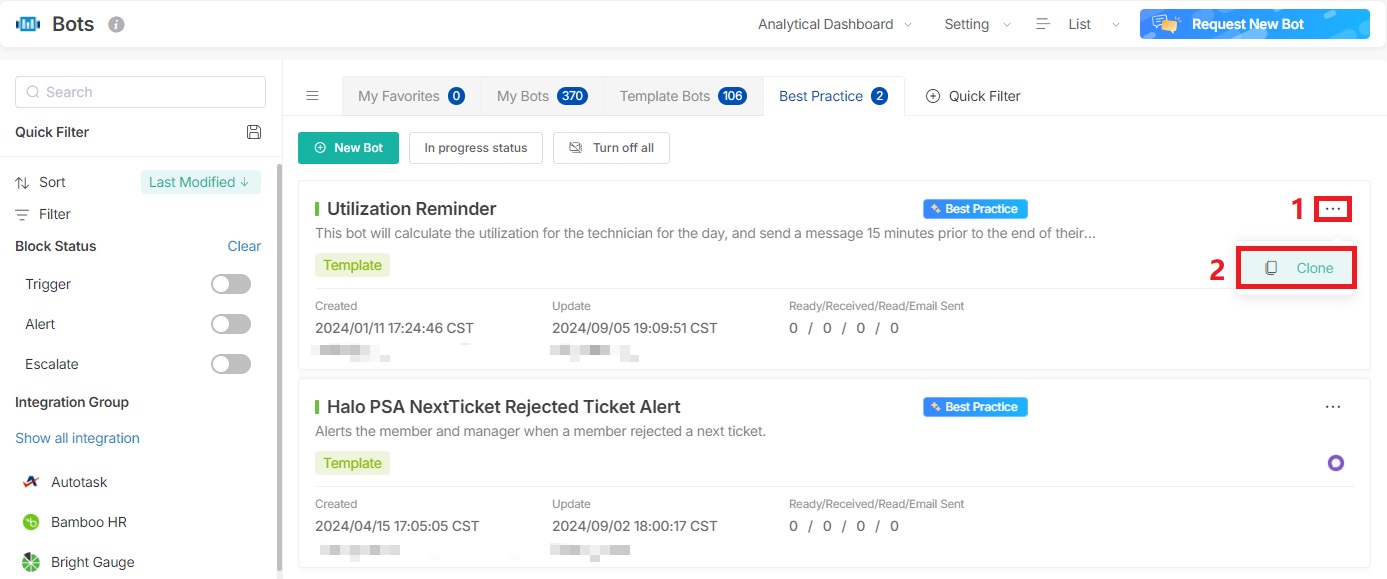Click the info icon next to Bots

pyautogui.click(x=116, y=24)
